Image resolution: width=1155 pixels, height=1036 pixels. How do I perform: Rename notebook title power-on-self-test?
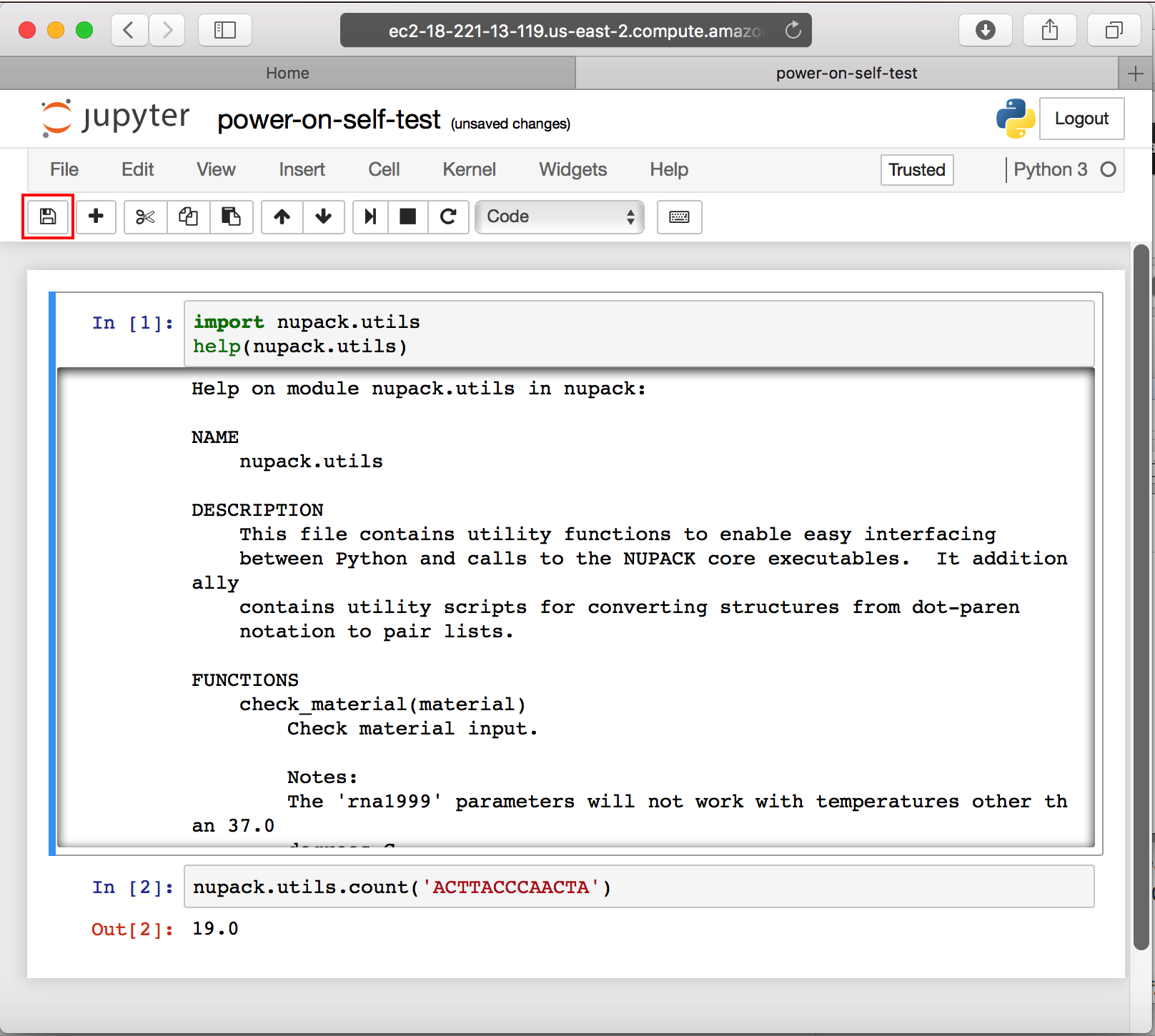[329, 120]
